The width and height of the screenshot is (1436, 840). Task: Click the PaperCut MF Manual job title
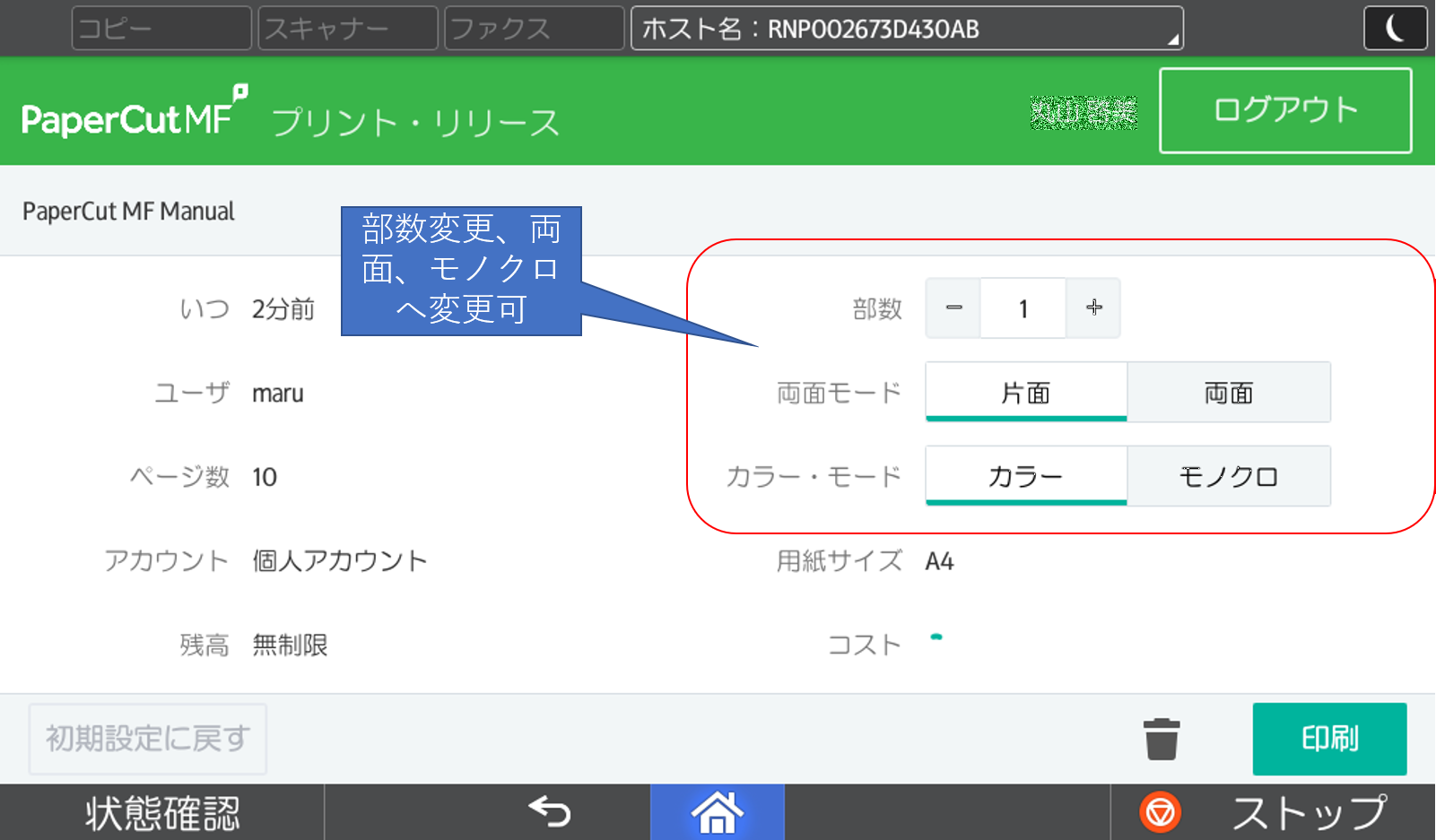[x=128, y=212]
